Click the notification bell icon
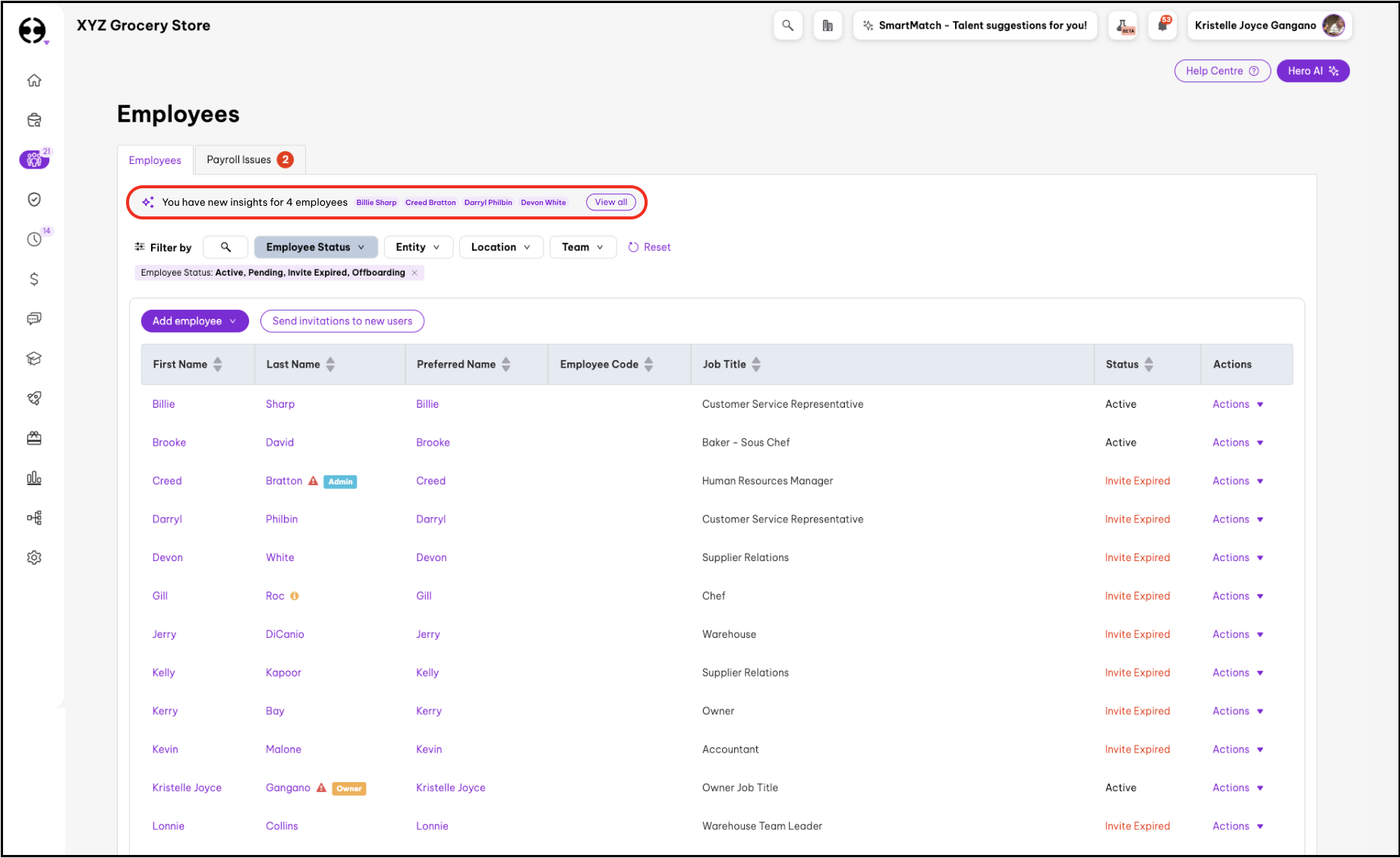The image size is (1400, 858). pyautogui.click(x=1162, y=26)
